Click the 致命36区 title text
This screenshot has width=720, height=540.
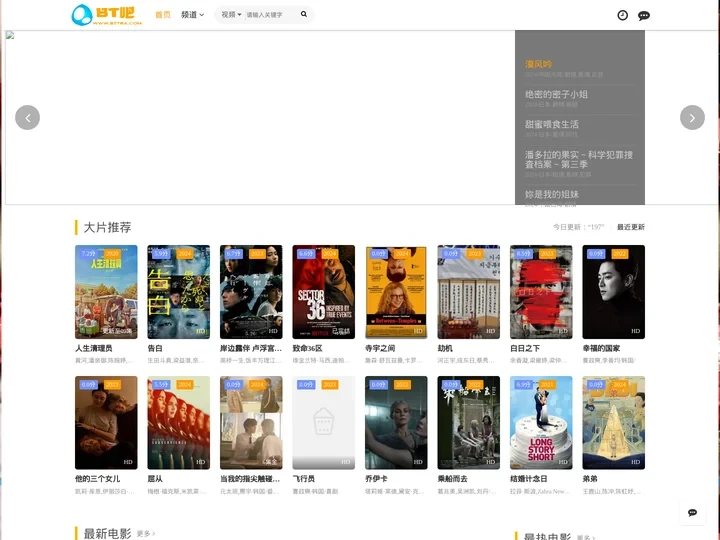pos(307,348)
